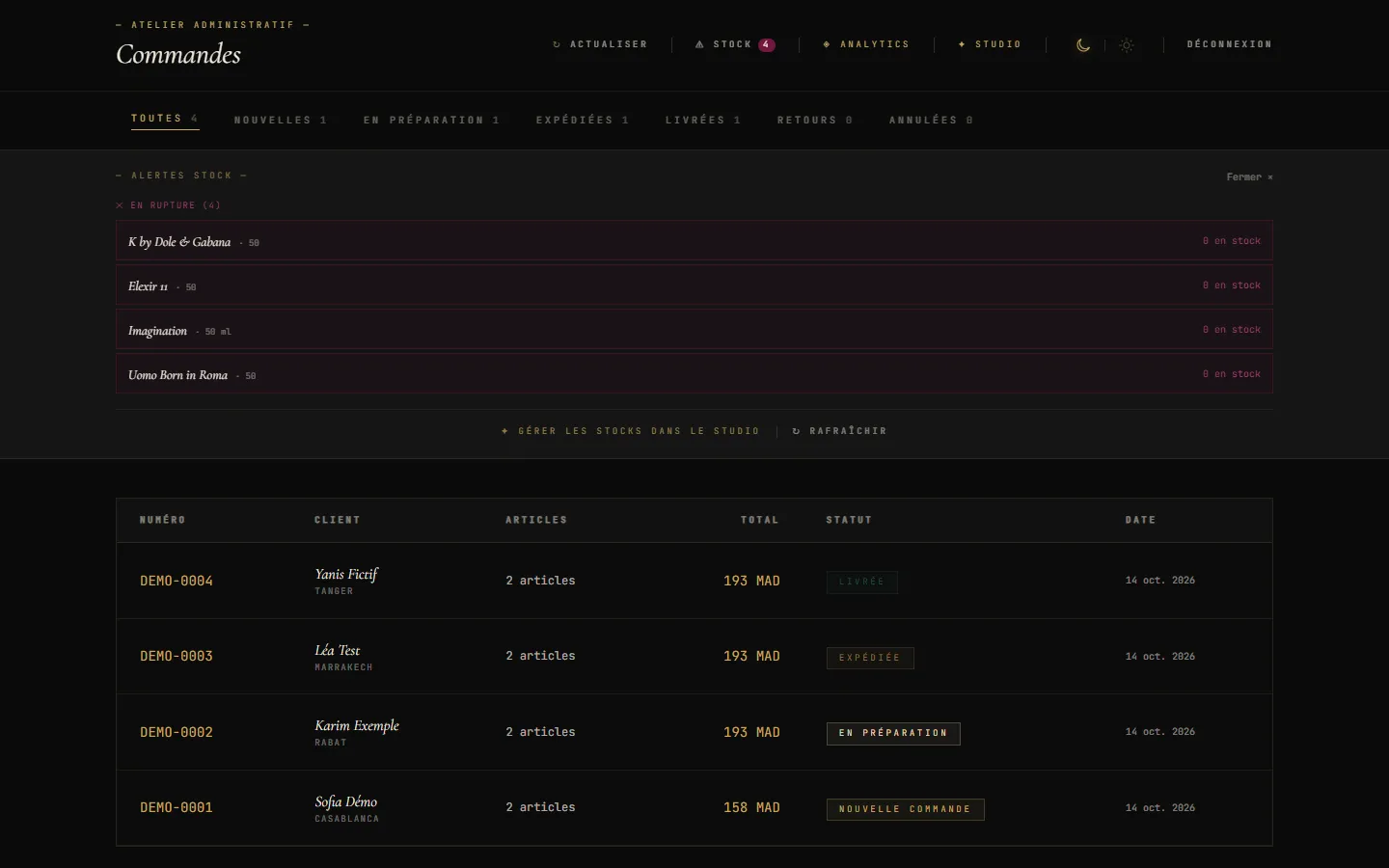Click the 158 MAD total
This screenshot has width=1389, height=868.
pos(751,807)
